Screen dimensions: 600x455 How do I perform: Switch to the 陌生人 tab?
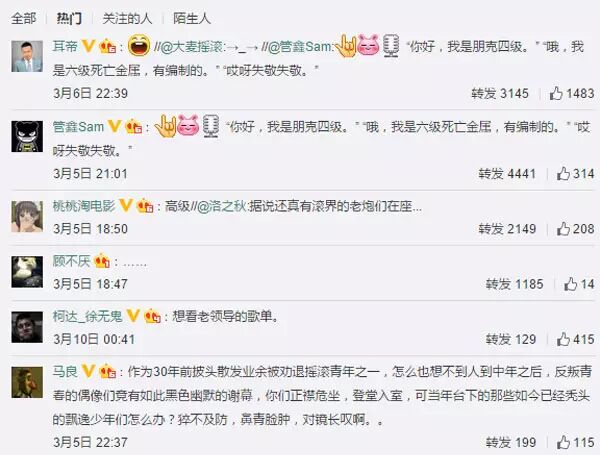[x=192, y=18]
